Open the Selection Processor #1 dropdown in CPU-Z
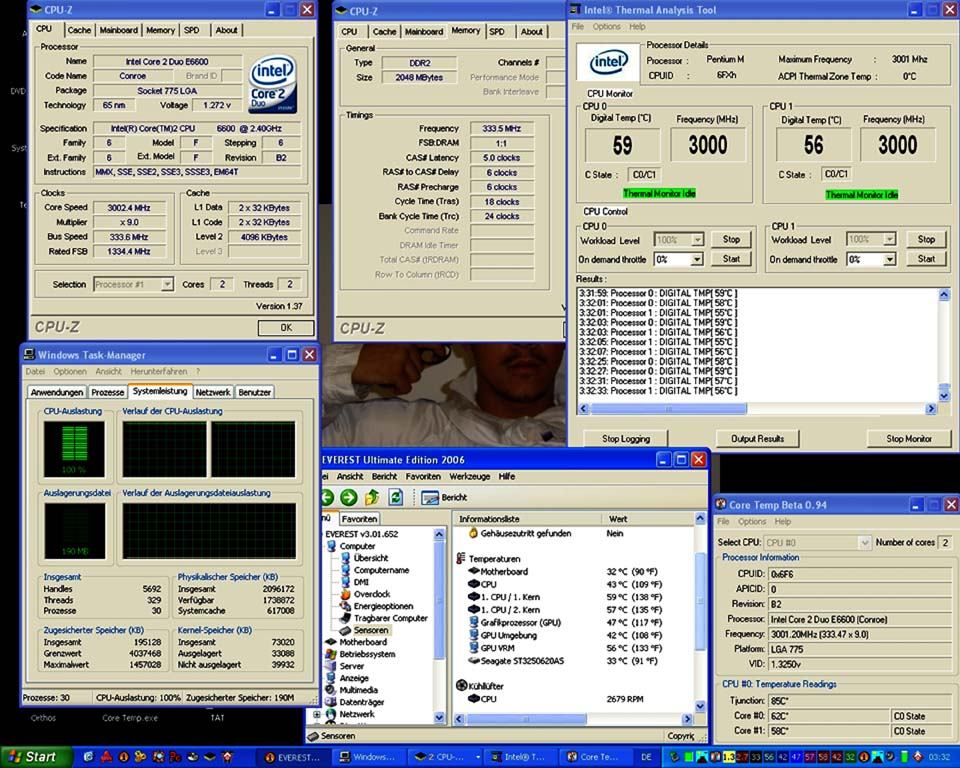The image size is (960, 768). (x=167, y=284)
